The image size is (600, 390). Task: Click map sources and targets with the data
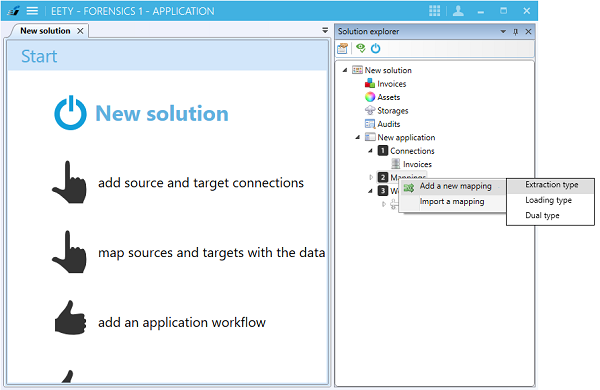[212, 253]
